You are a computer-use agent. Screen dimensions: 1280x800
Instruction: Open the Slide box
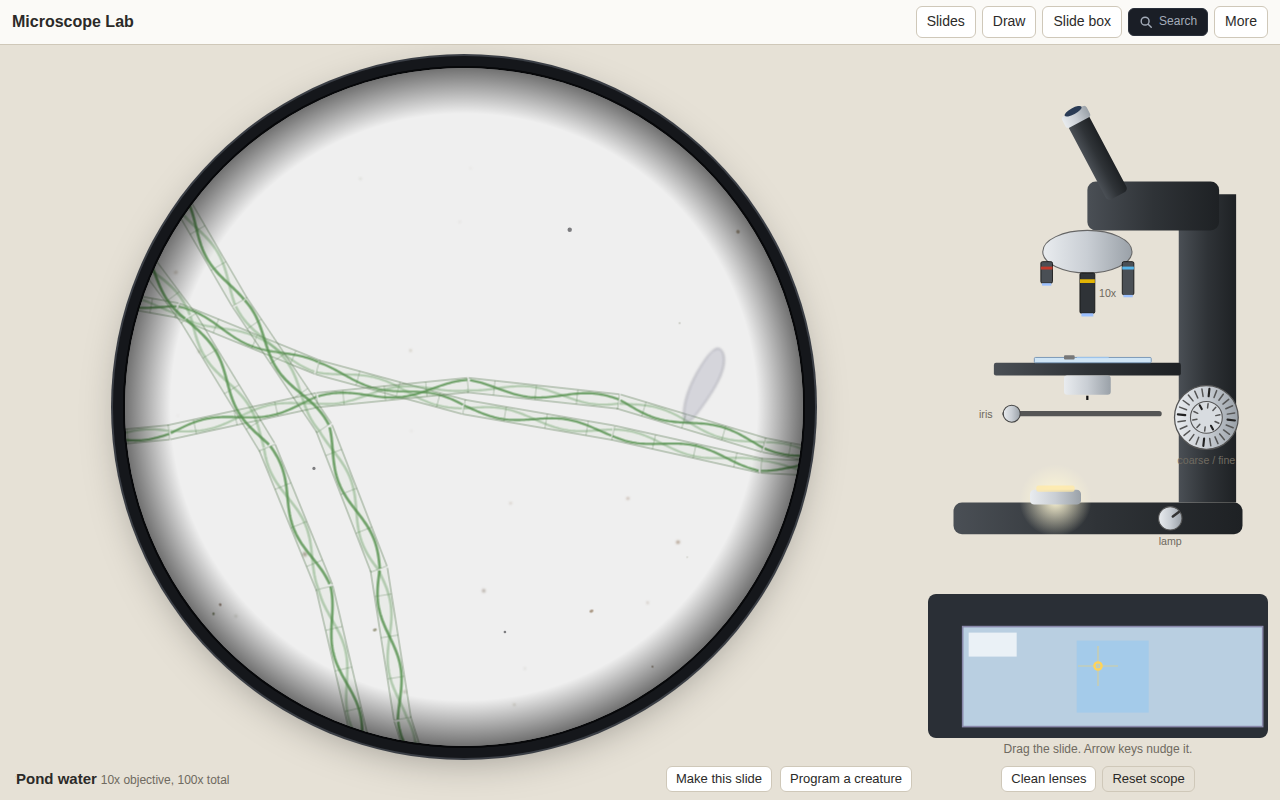click(x=1082, y=22)
